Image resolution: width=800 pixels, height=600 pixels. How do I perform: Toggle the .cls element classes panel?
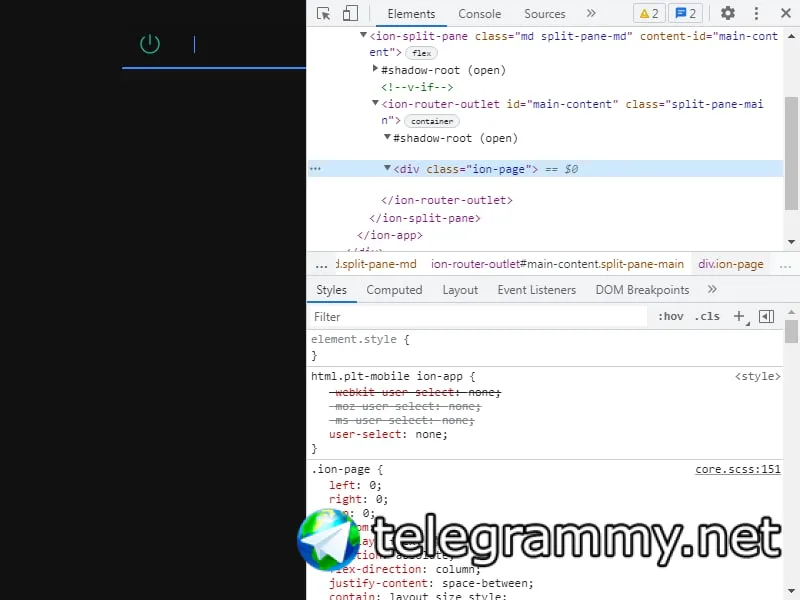(707, 317)
